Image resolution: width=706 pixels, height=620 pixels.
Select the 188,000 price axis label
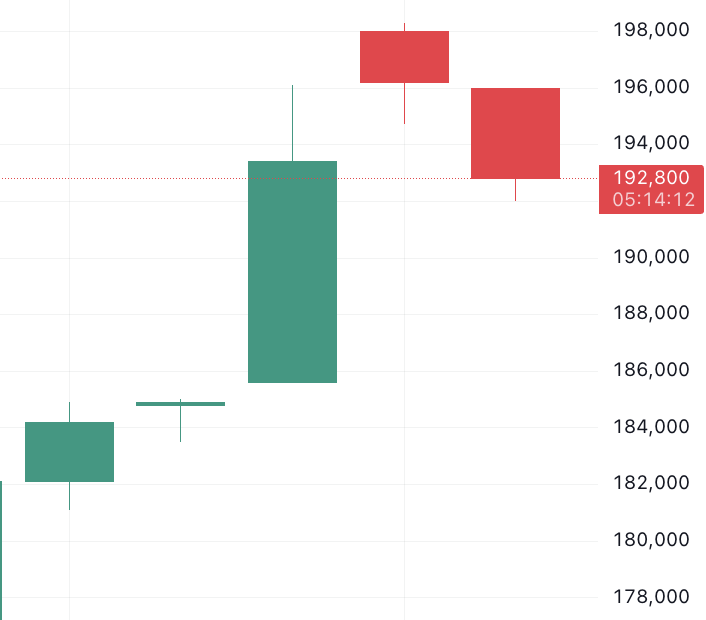[x=651, y=314]
